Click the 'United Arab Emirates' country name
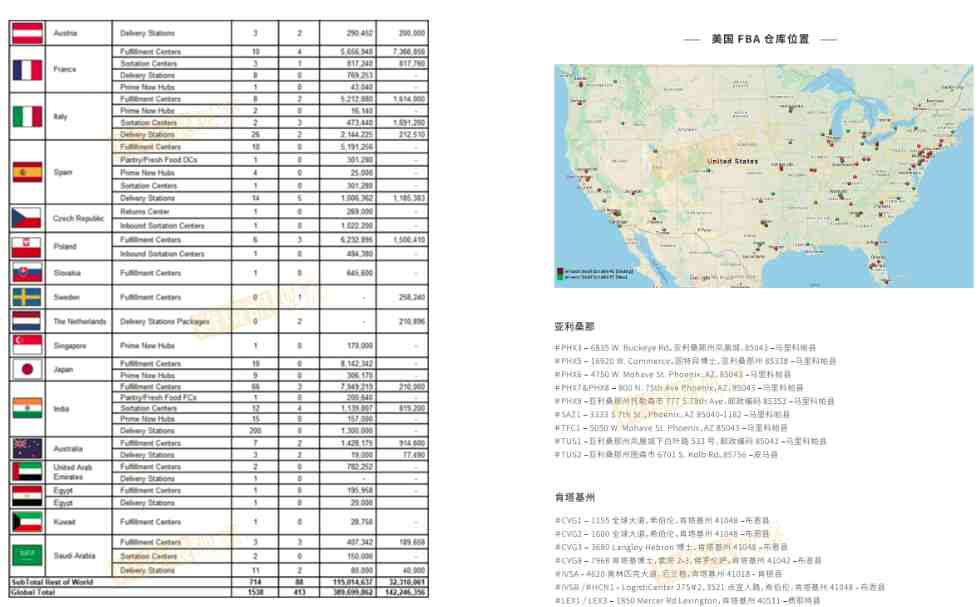 pyautogui.click(x=72, y=472)
